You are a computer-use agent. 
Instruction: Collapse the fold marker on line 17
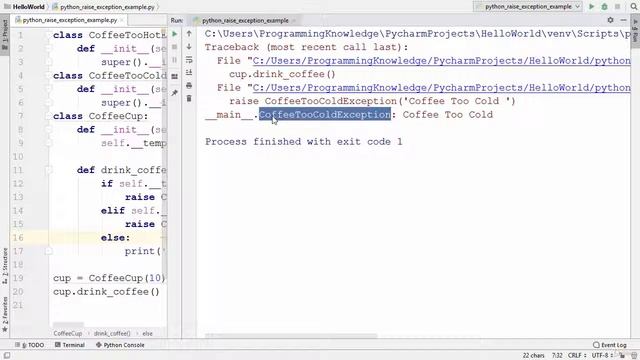pyautogui.click(x=48, y=251)
